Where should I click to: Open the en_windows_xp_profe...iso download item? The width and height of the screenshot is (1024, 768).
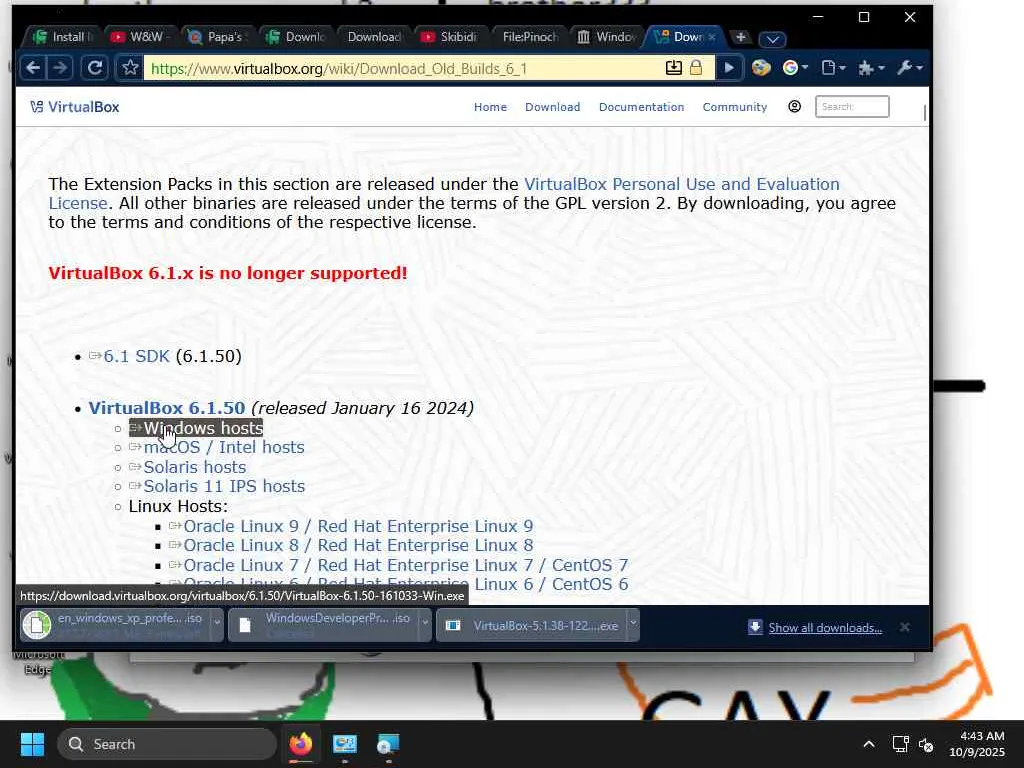tap(116, 625)
